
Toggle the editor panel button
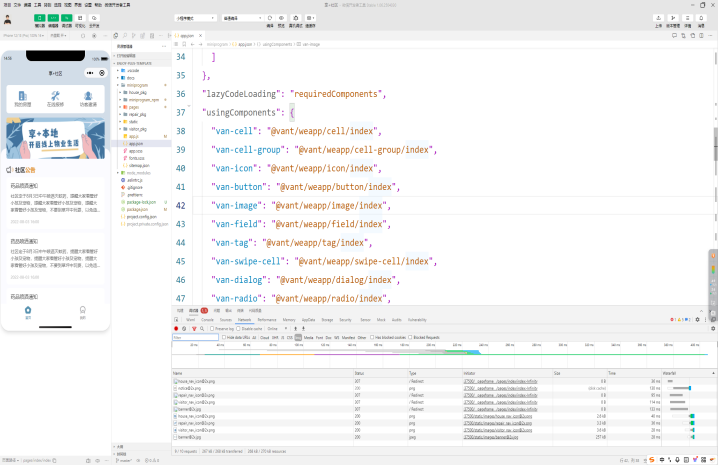(53, 18)
